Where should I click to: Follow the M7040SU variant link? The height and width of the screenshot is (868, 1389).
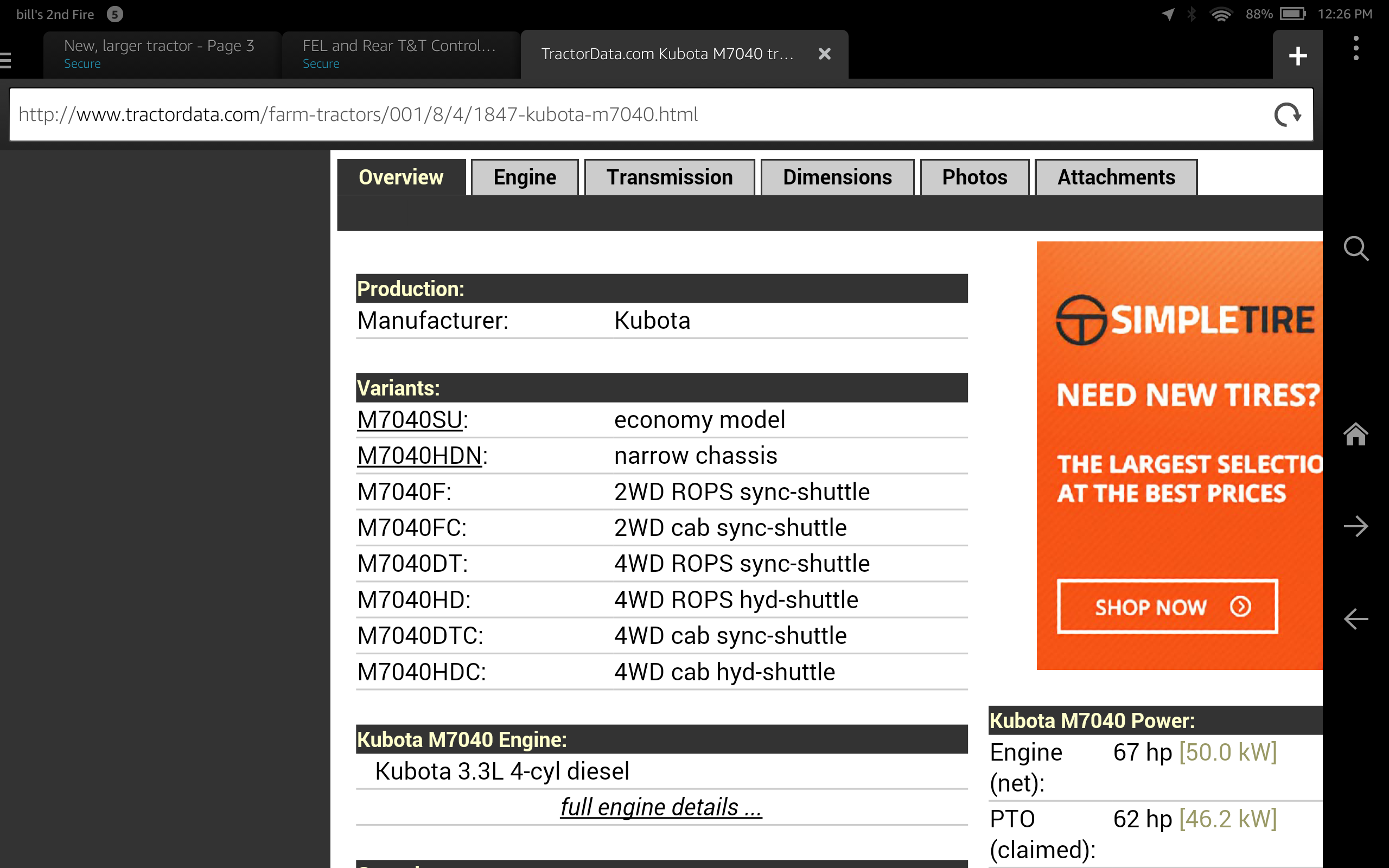tap(410, 420)
